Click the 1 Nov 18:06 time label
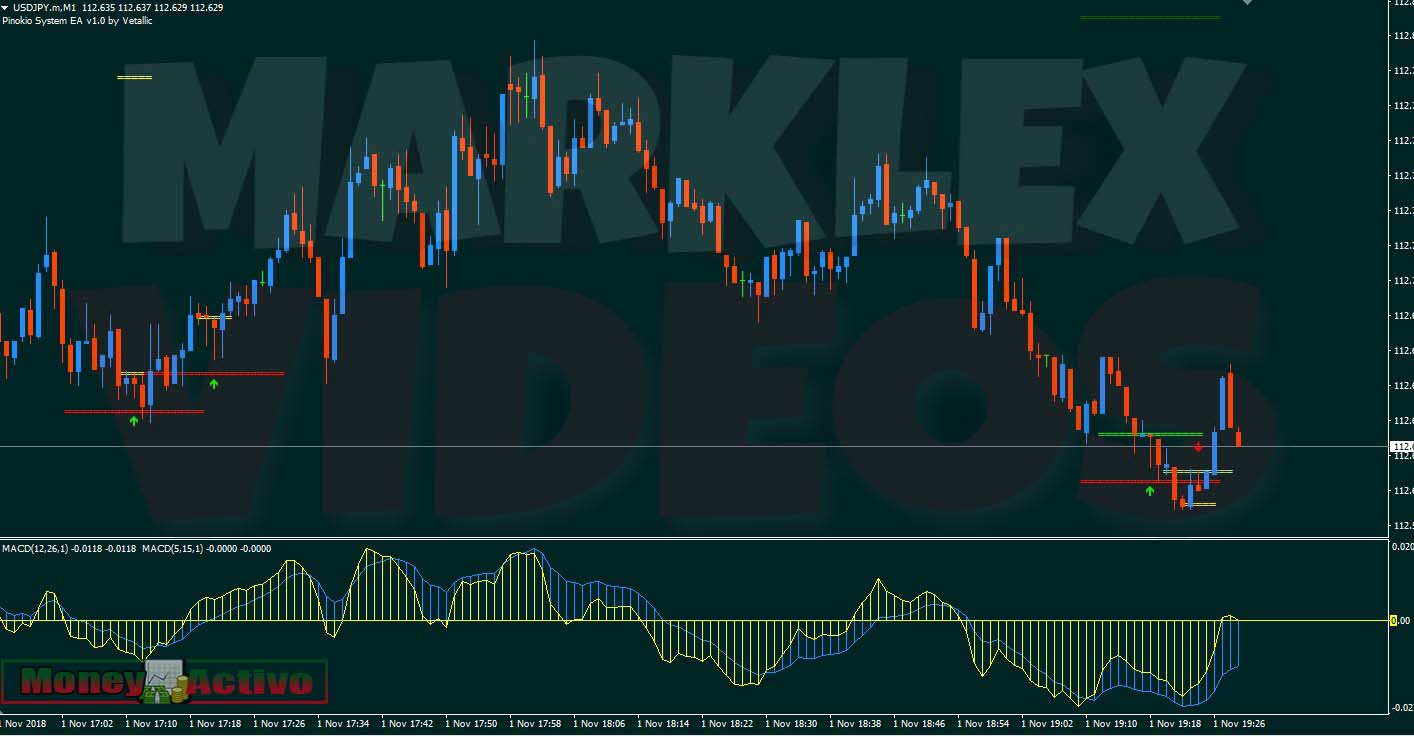 tap(599, 723)
